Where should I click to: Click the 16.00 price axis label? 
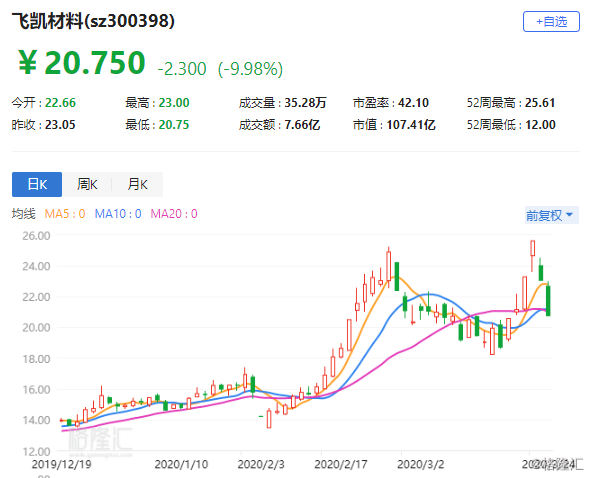36,389
